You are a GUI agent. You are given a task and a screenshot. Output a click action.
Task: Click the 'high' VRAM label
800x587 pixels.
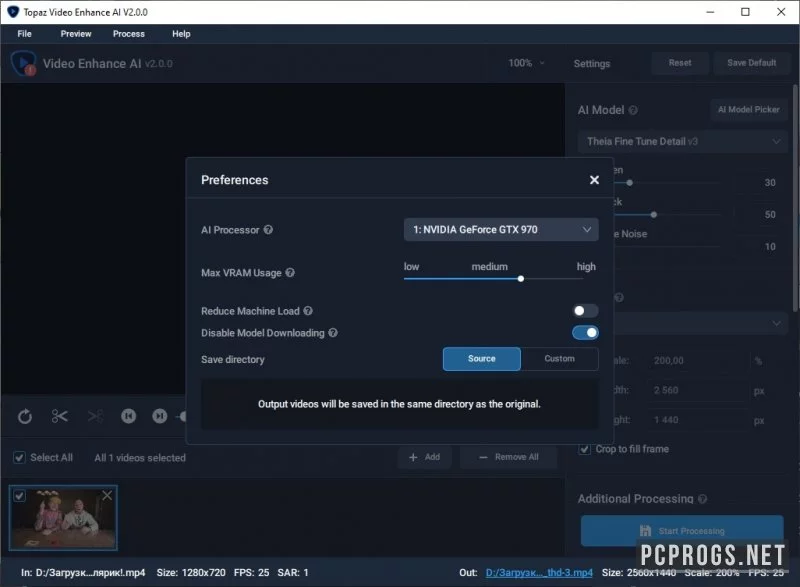pos(586,267)
